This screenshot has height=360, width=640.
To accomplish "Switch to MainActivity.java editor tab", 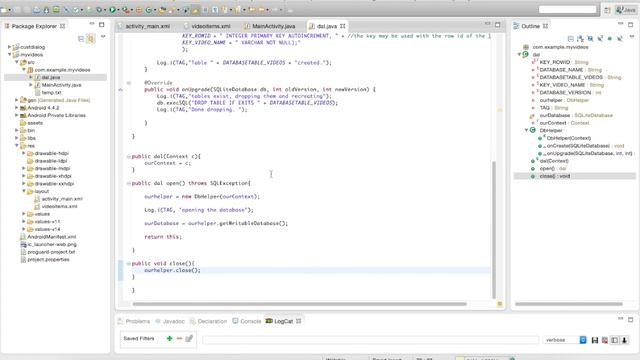I will pos(273,26).
